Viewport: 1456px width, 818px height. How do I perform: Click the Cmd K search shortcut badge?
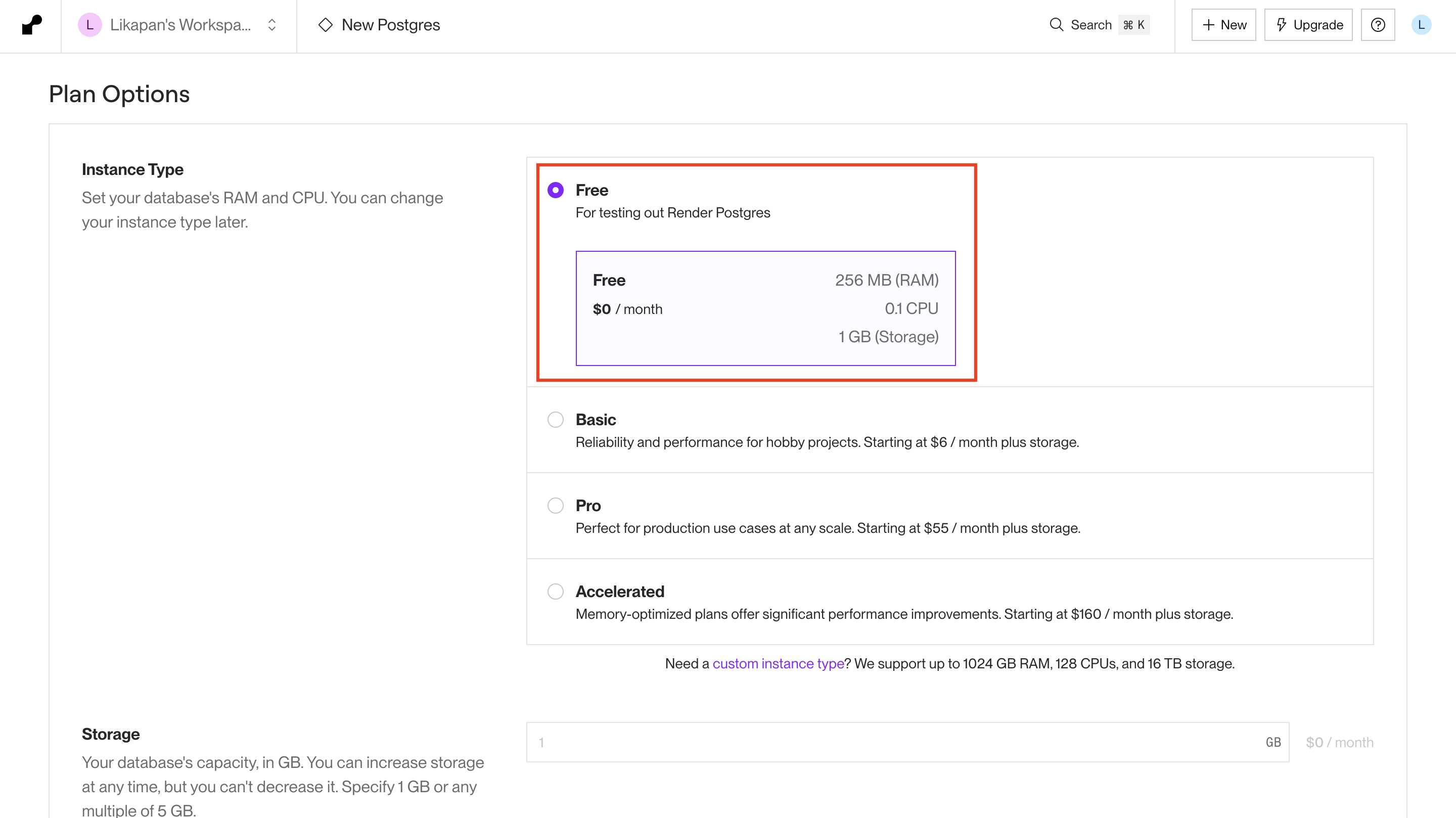1133,25
